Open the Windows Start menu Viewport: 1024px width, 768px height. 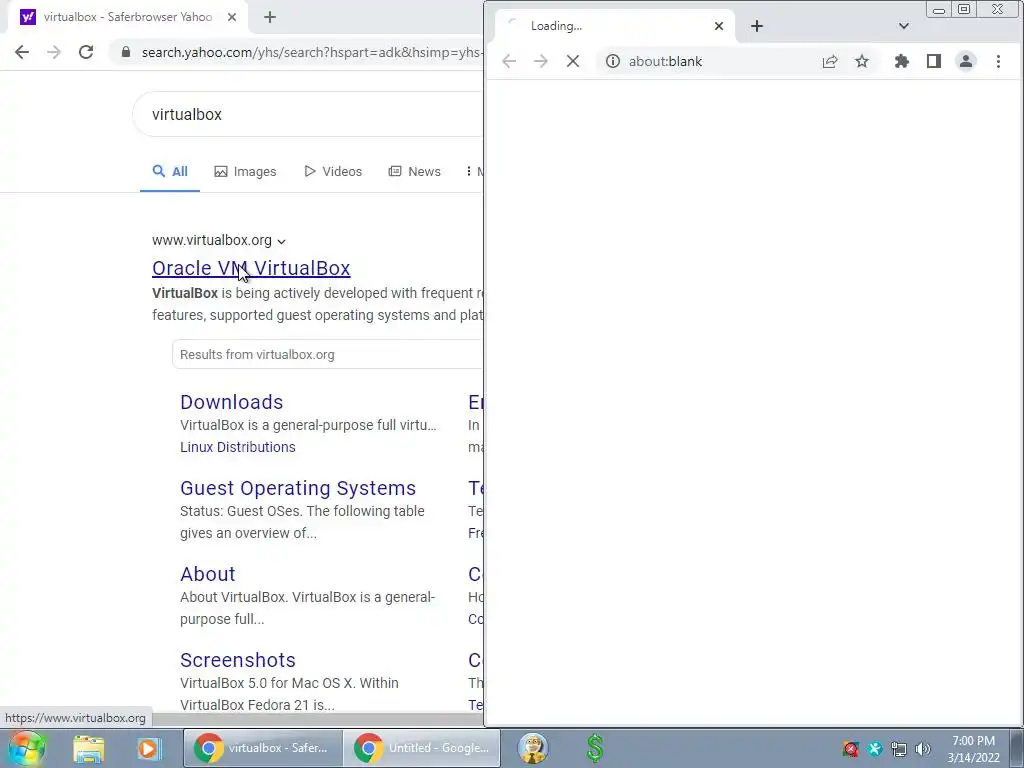click(x=27, y=748)
